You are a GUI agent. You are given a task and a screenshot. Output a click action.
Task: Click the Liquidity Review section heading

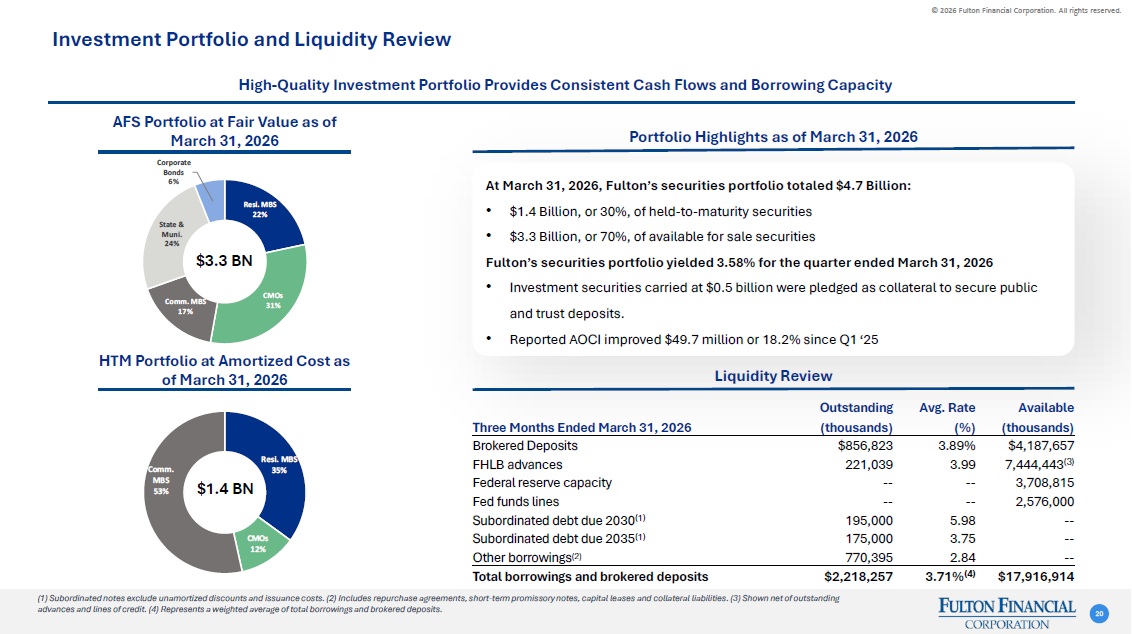pyautogui.click(x=773, y=375)
